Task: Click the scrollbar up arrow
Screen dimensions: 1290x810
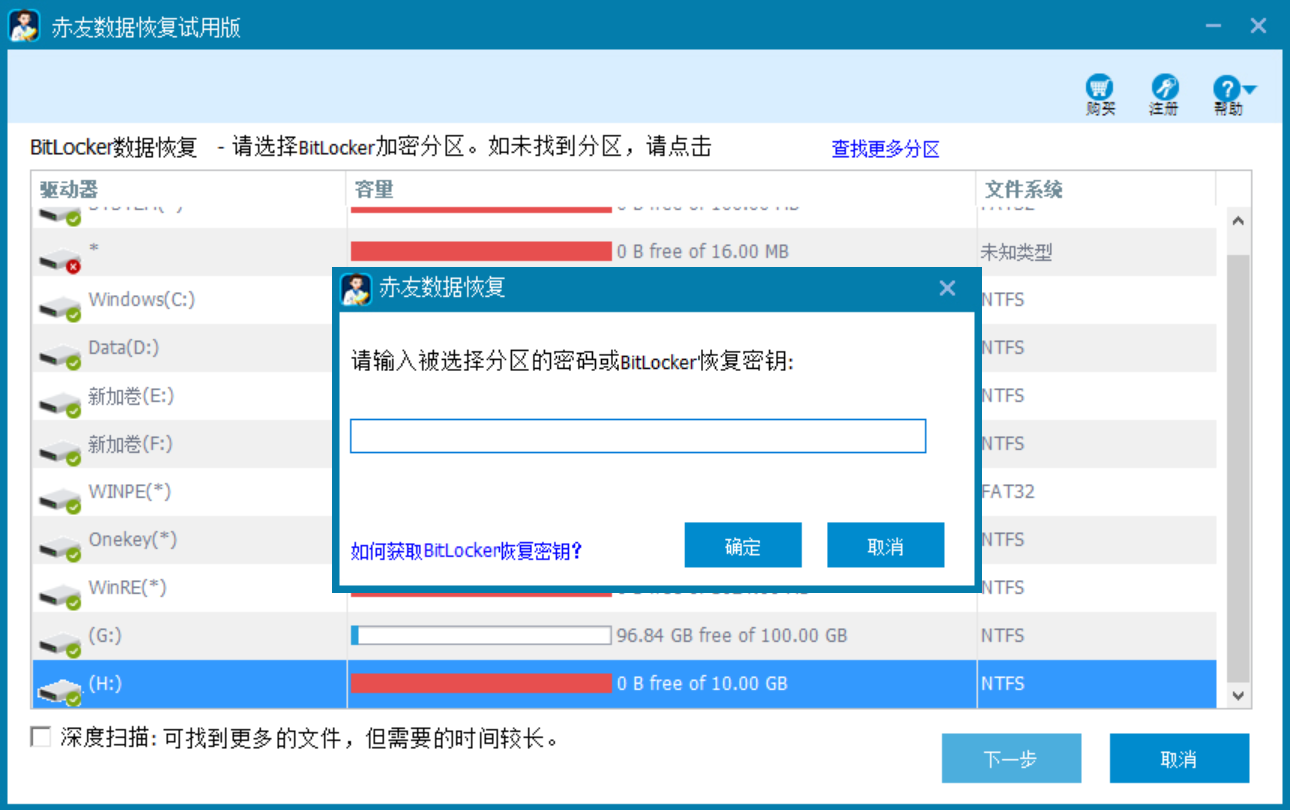Action: (1238, 220)
